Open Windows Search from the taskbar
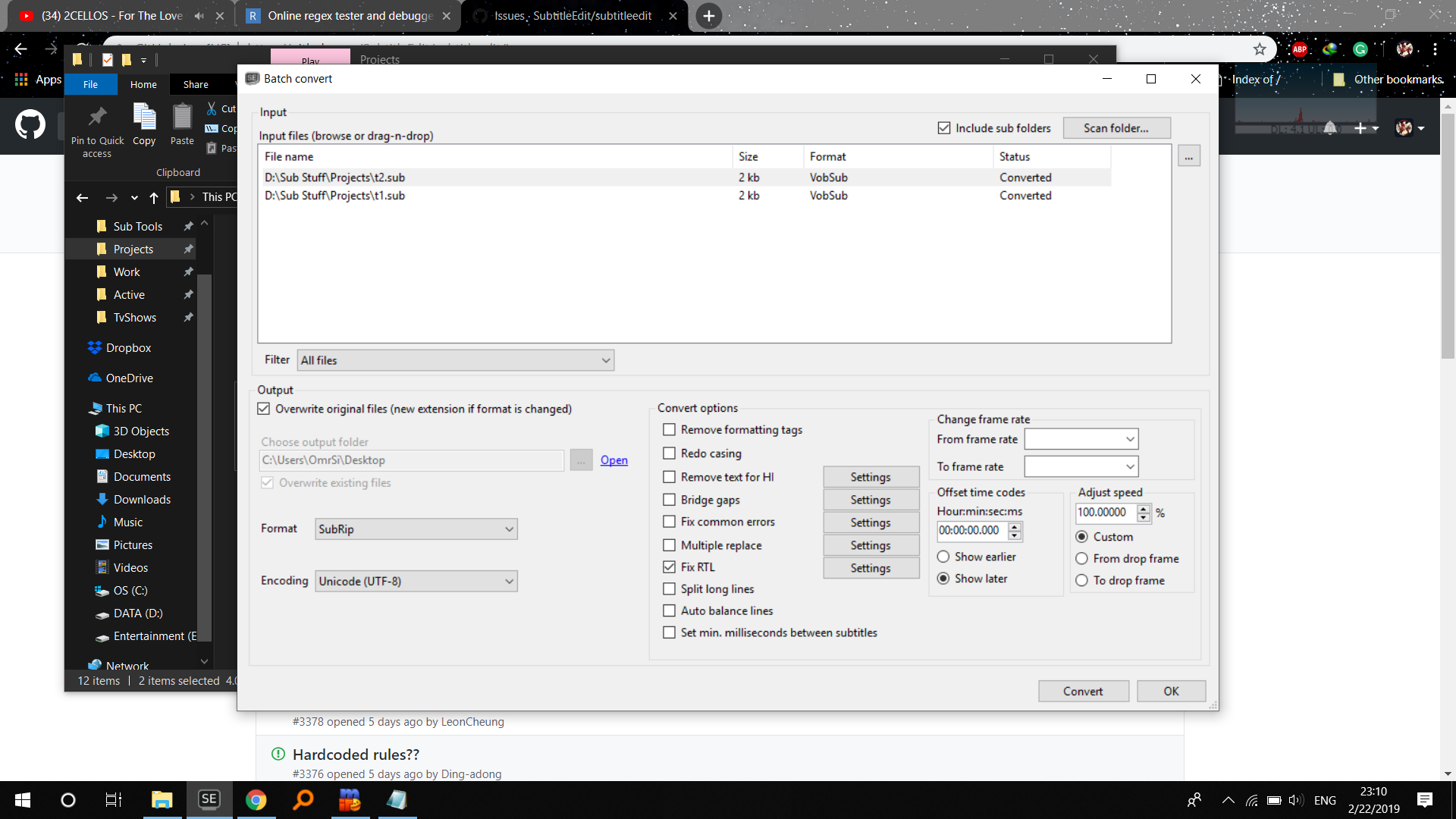1456x819 pixels. [x=303, y=799]
